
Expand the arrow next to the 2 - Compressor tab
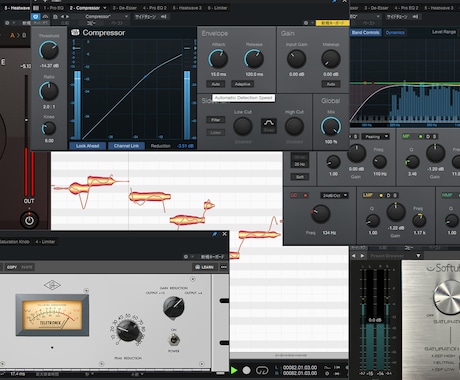(105, 8)
